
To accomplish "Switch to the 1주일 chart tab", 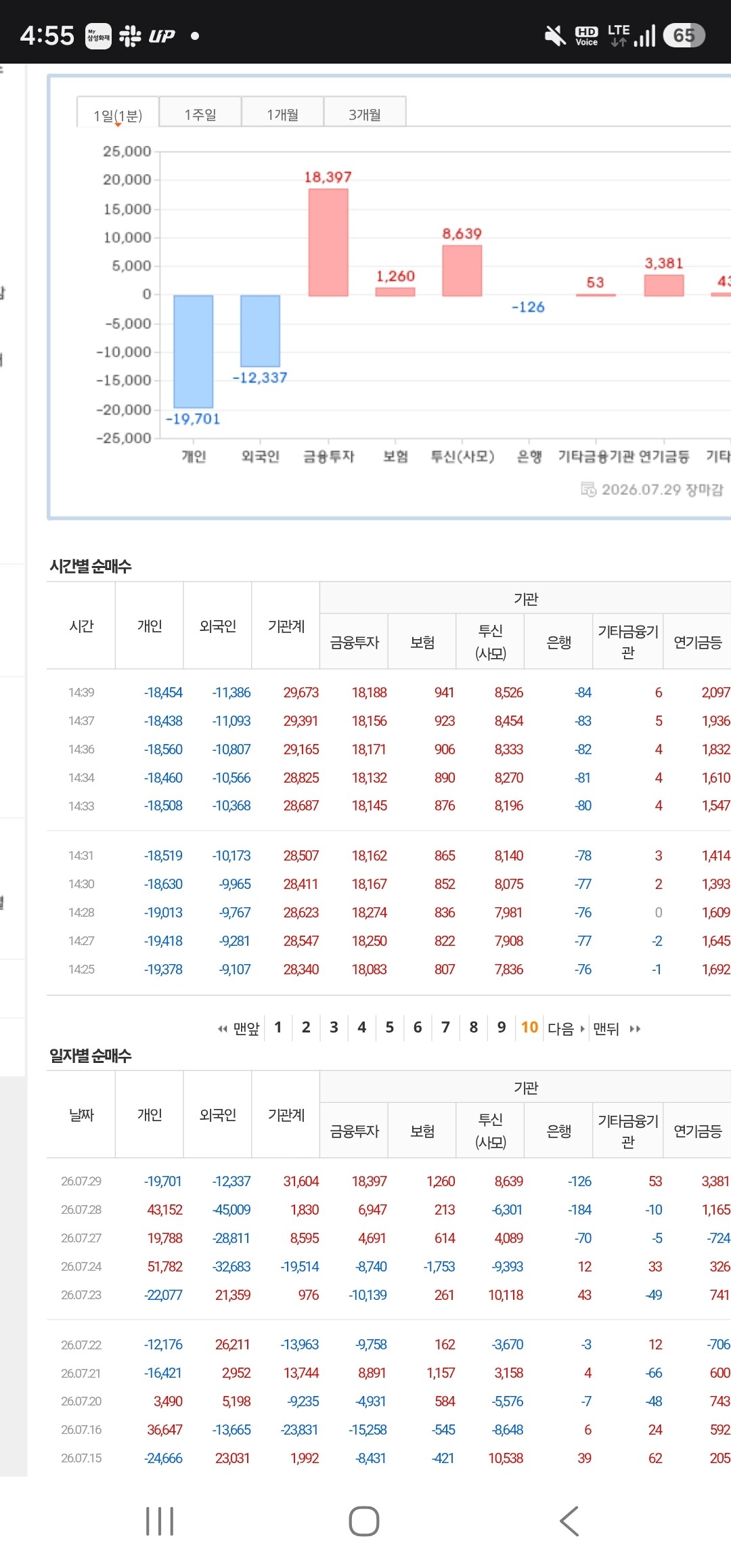I will (200, 114).
